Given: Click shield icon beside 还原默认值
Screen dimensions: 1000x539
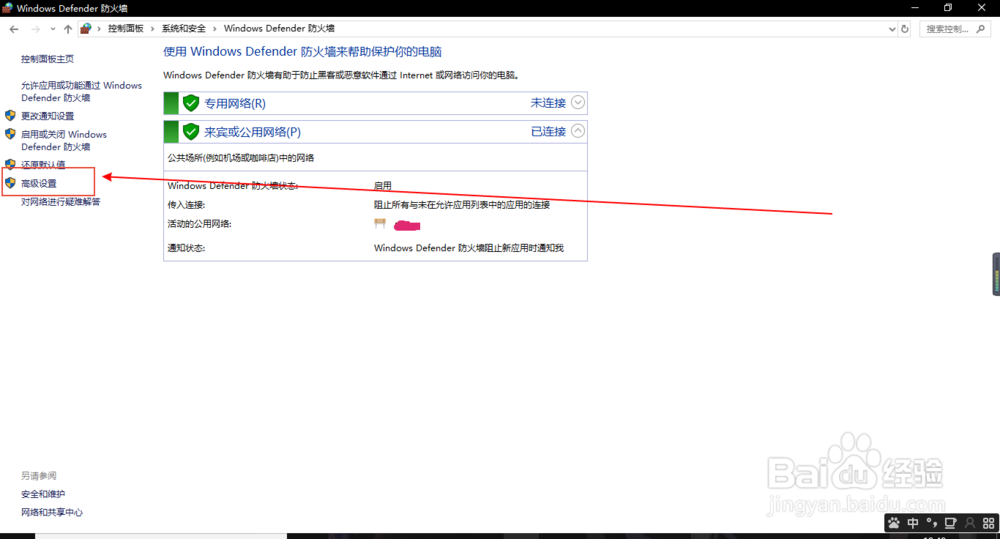Looking at the screenshot, I should pos(10,164).
